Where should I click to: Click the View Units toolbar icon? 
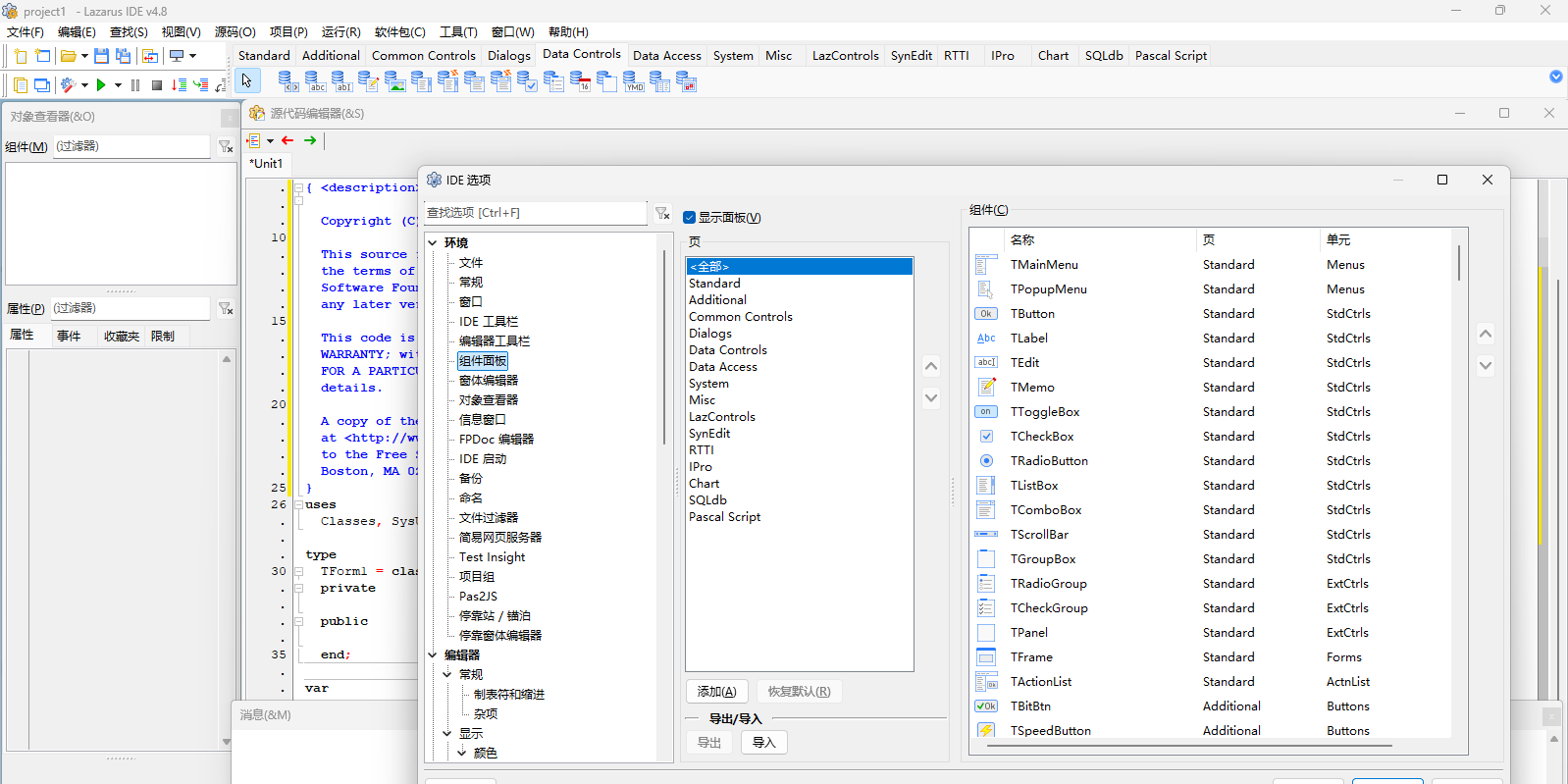[x=20, y=85]
